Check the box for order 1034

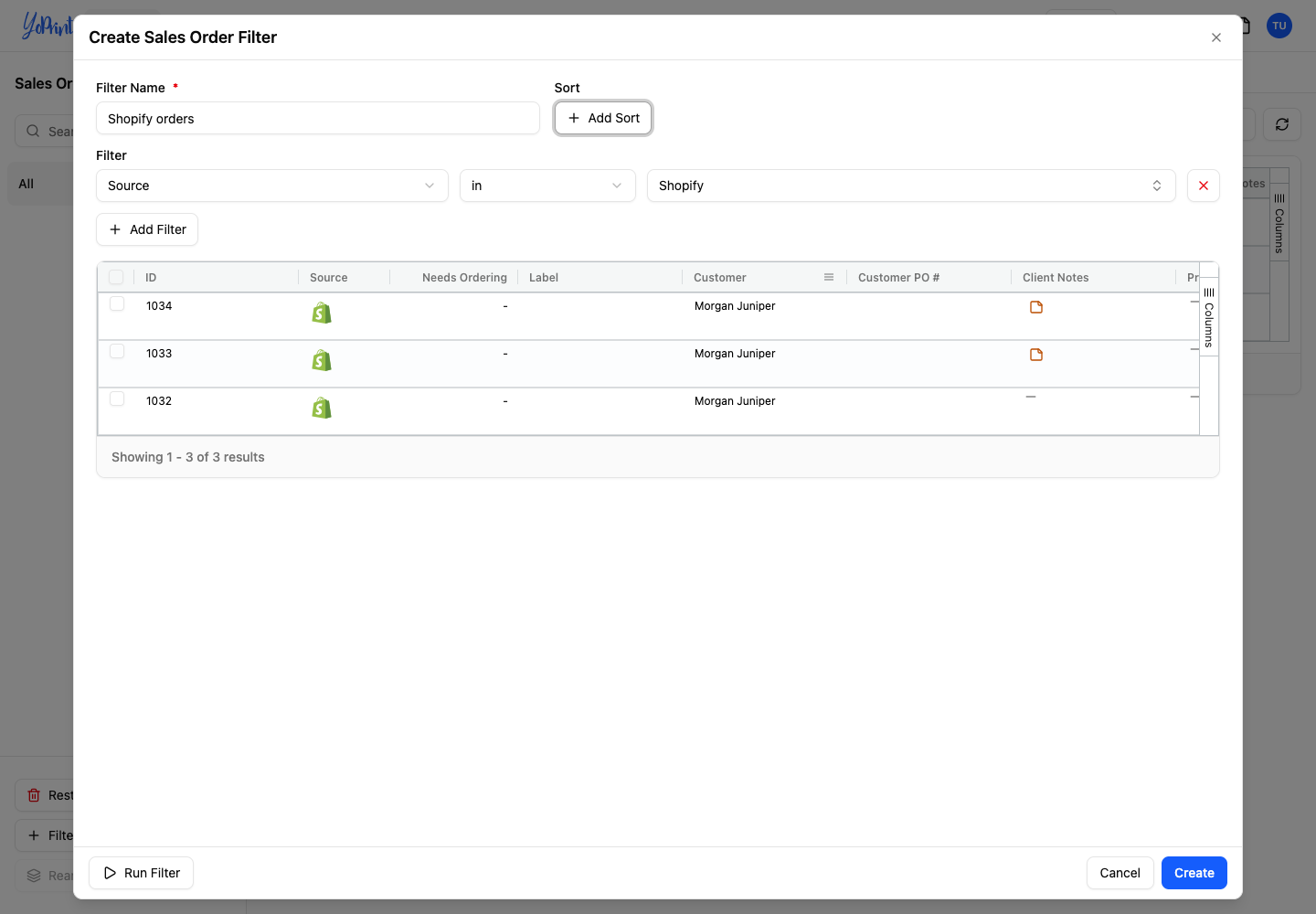(x=117, y=303)
